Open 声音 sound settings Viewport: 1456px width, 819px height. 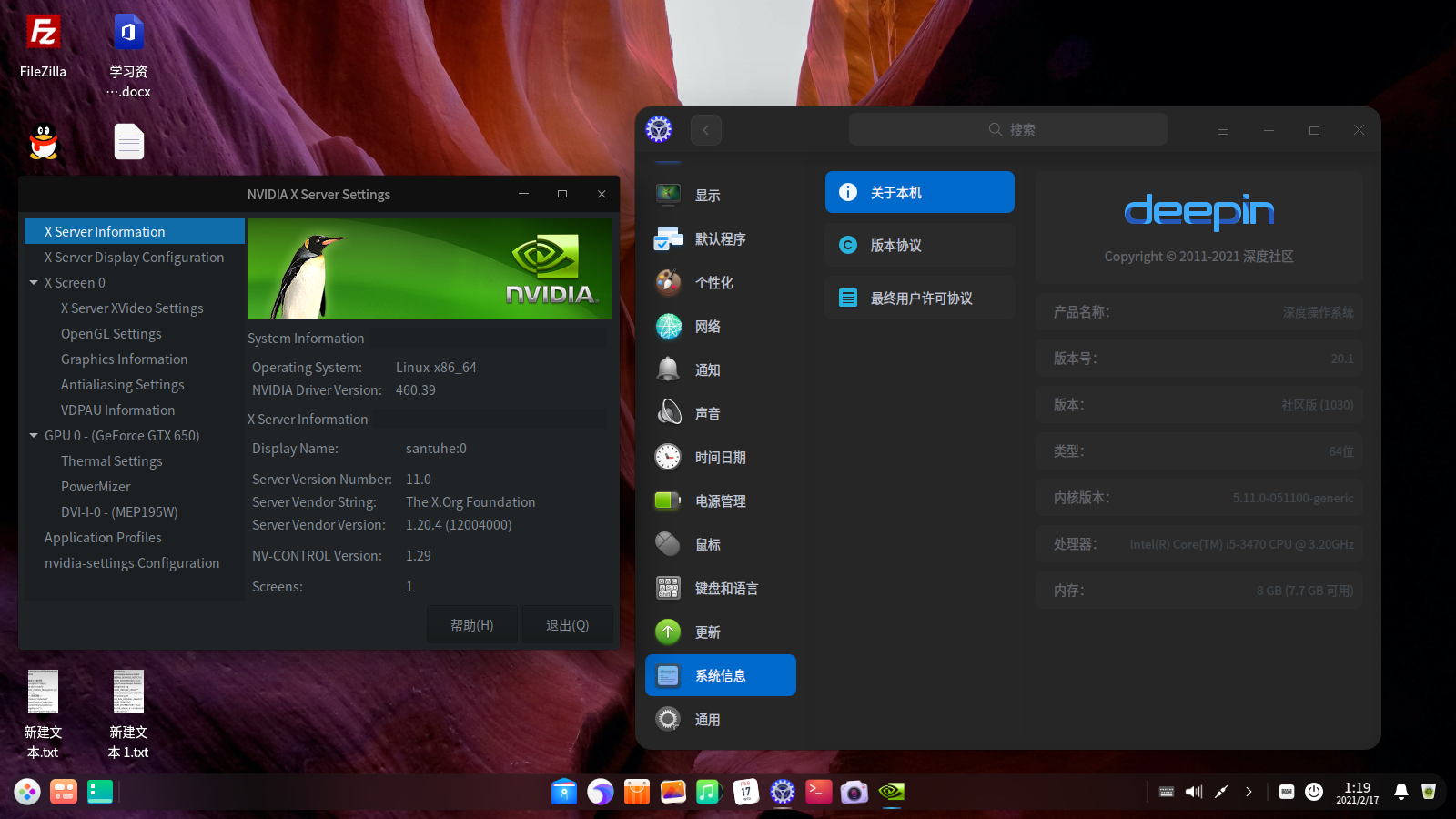coord(721,413)
